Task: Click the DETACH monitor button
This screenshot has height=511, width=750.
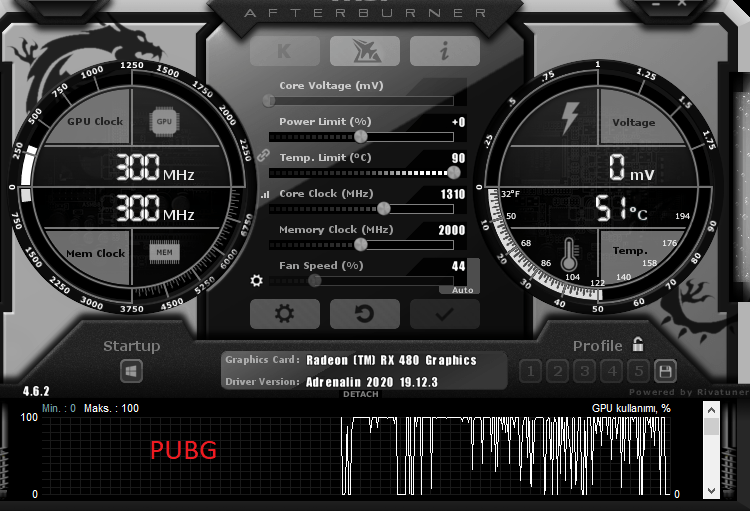Action: pyautogui.click(x=361, y=394)
